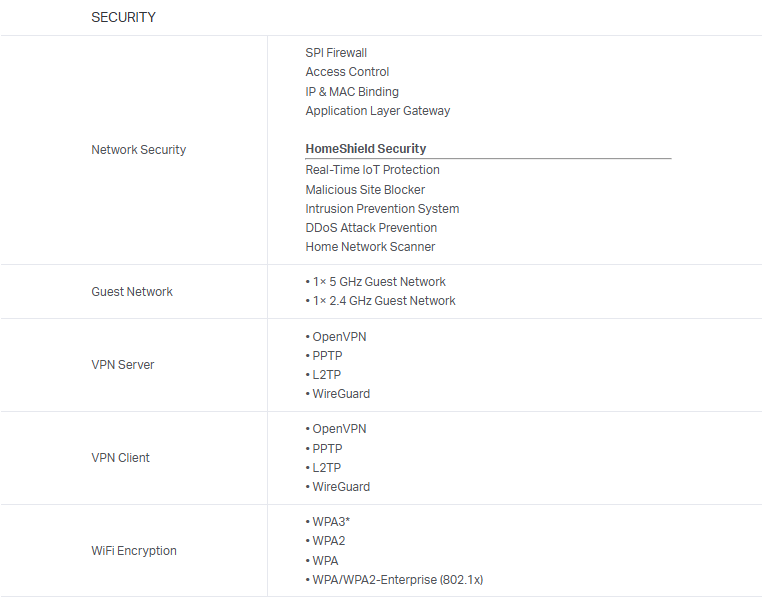The image size is (764, 606).
Task: Click Real-Time IoT Protection entry
Action: pyautogui.click(x=372, y=170)
